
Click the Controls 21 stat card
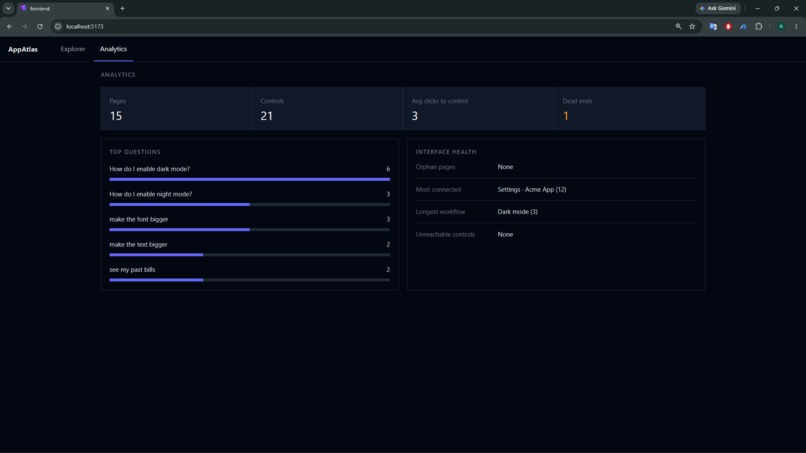[327, 108]
